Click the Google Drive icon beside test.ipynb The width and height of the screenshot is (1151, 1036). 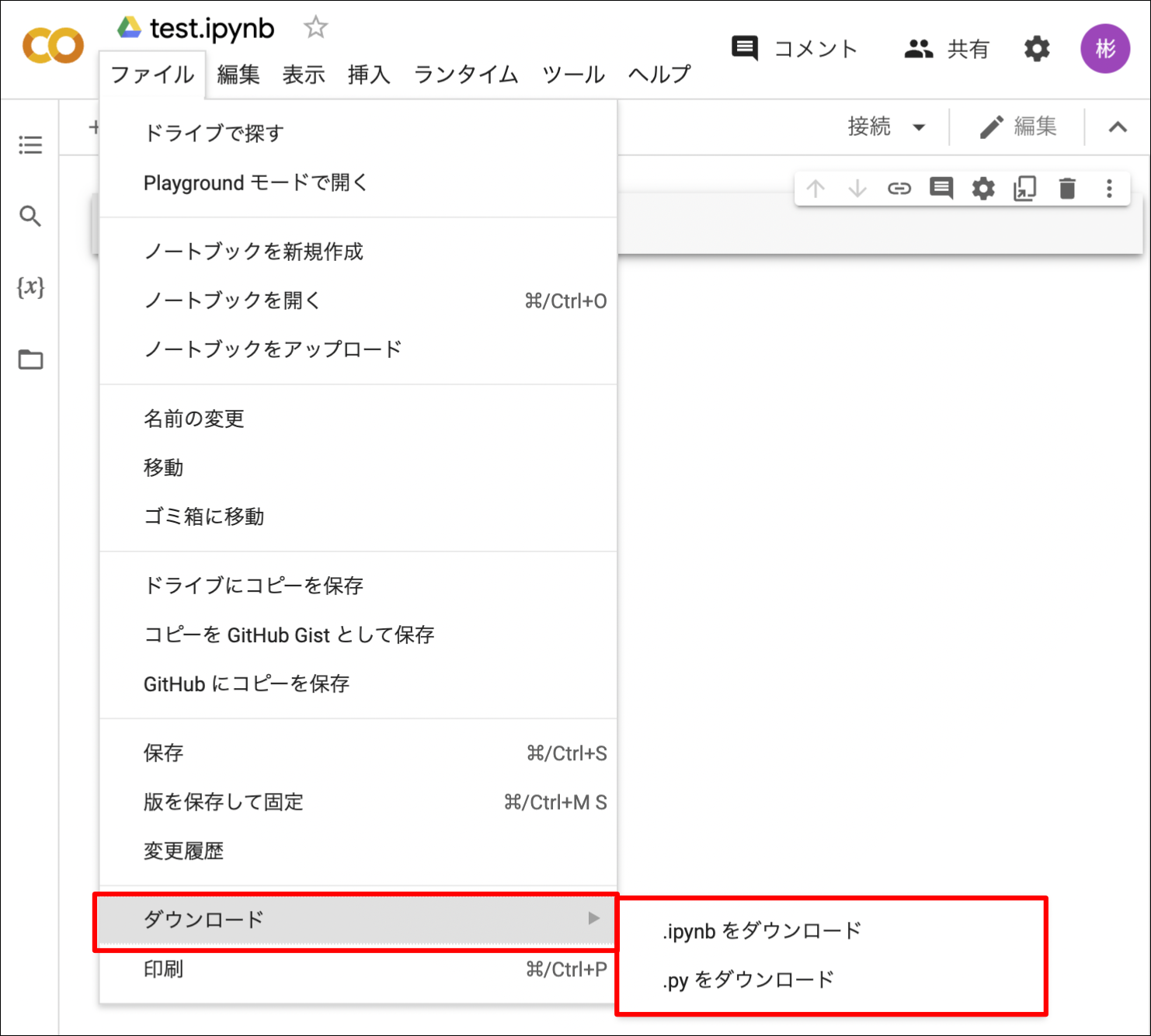(x=129, y=28)
